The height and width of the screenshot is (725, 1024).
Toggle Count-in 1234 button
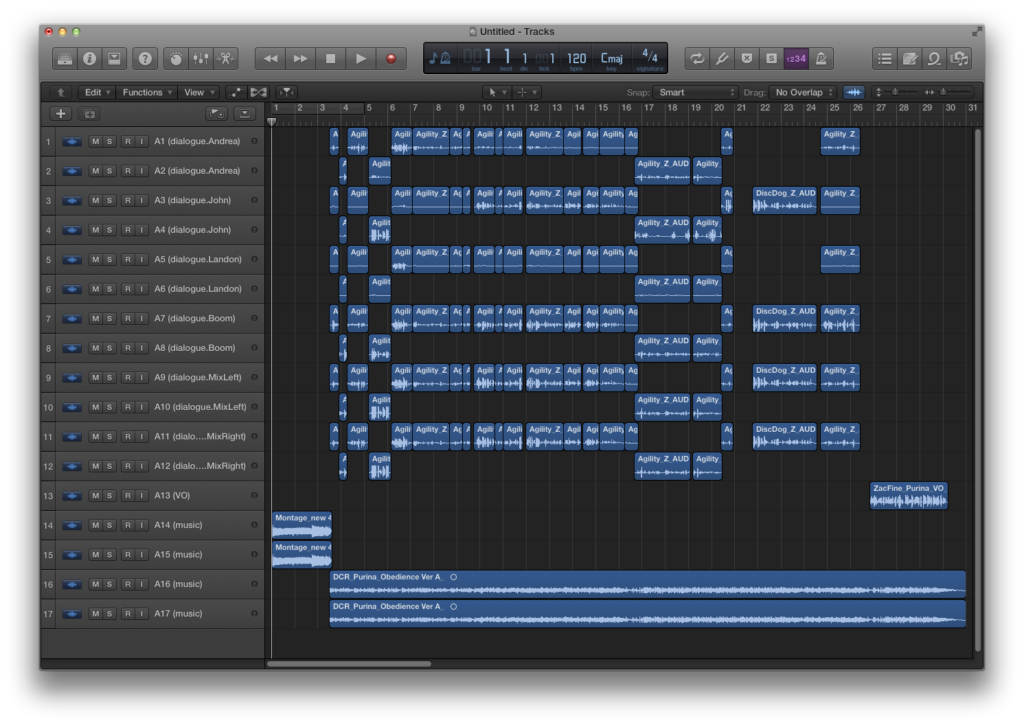coord(796,59)
